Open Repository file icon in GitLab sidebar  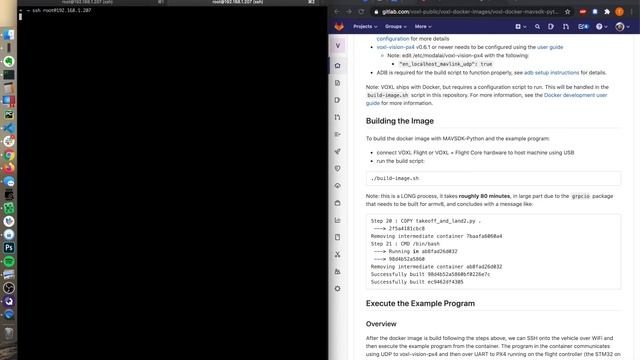pyautogui.click(x=338, y=83)
